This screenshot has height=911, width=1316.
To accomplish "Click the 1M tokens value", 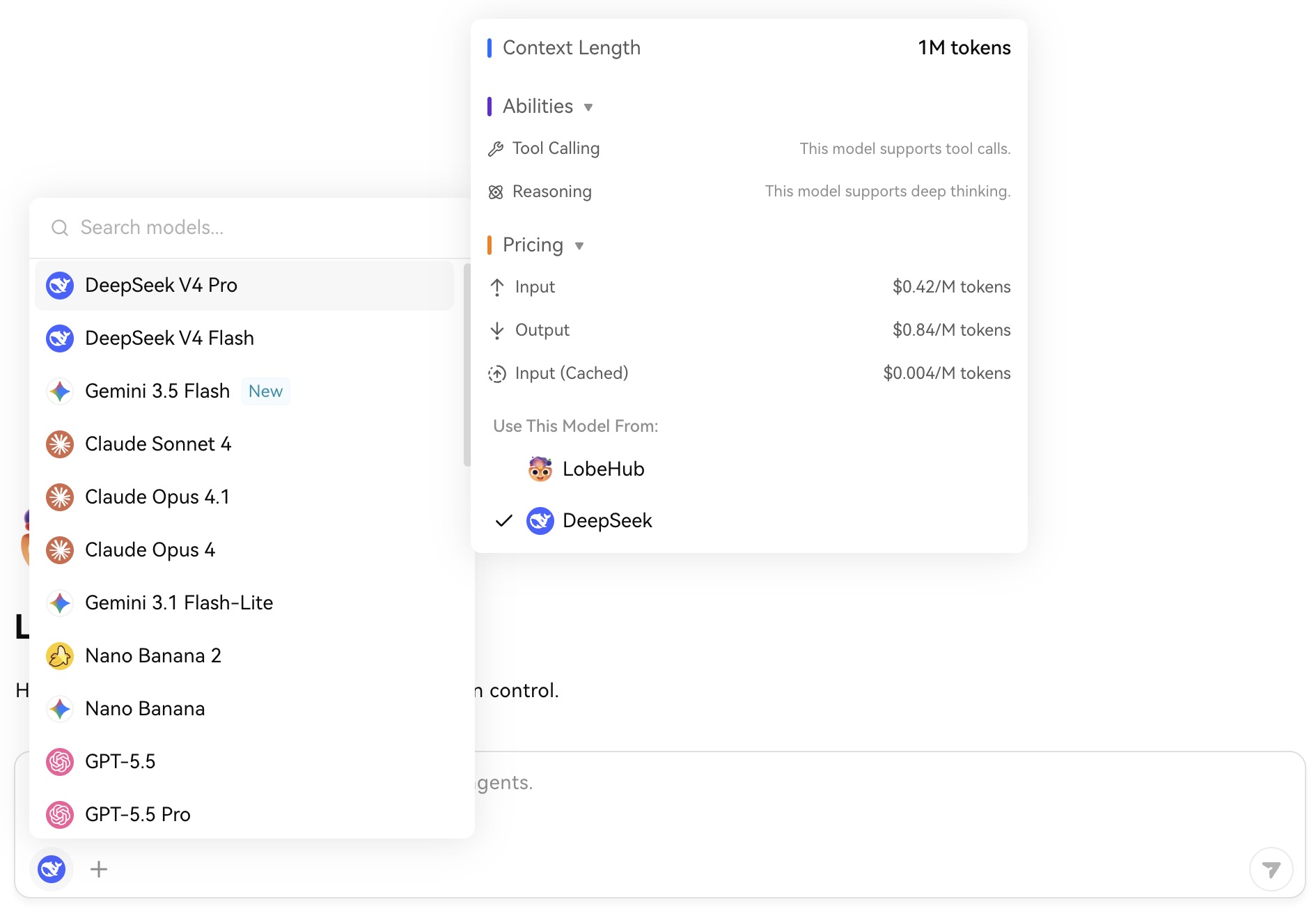I will pos(964,48).
